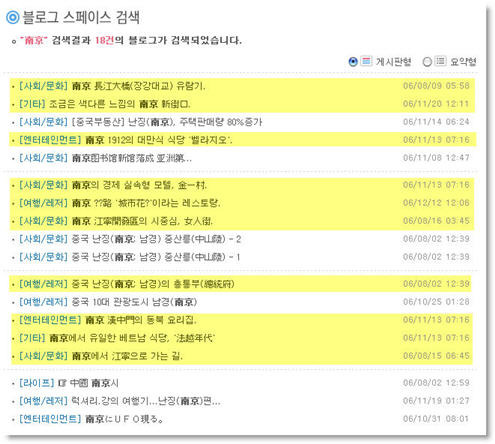This screenshot has height=444, width=495.
Task: Click [여행/레저] category of 럭셔리.강 post
Action: 43,401
